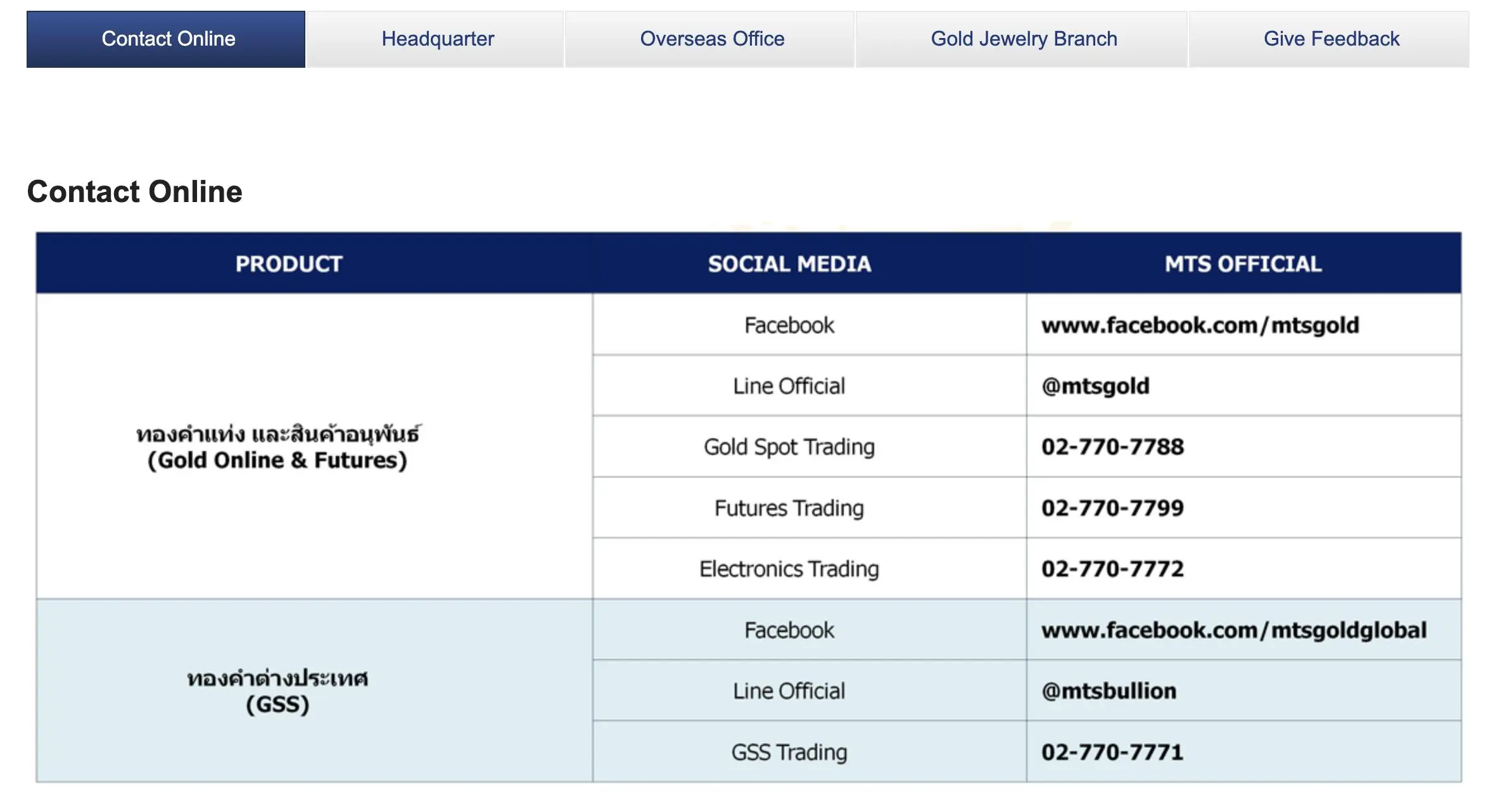The image size is (1500, 812).
Task: Select the @mtsgold Line ID
Action: (1095, 386)
